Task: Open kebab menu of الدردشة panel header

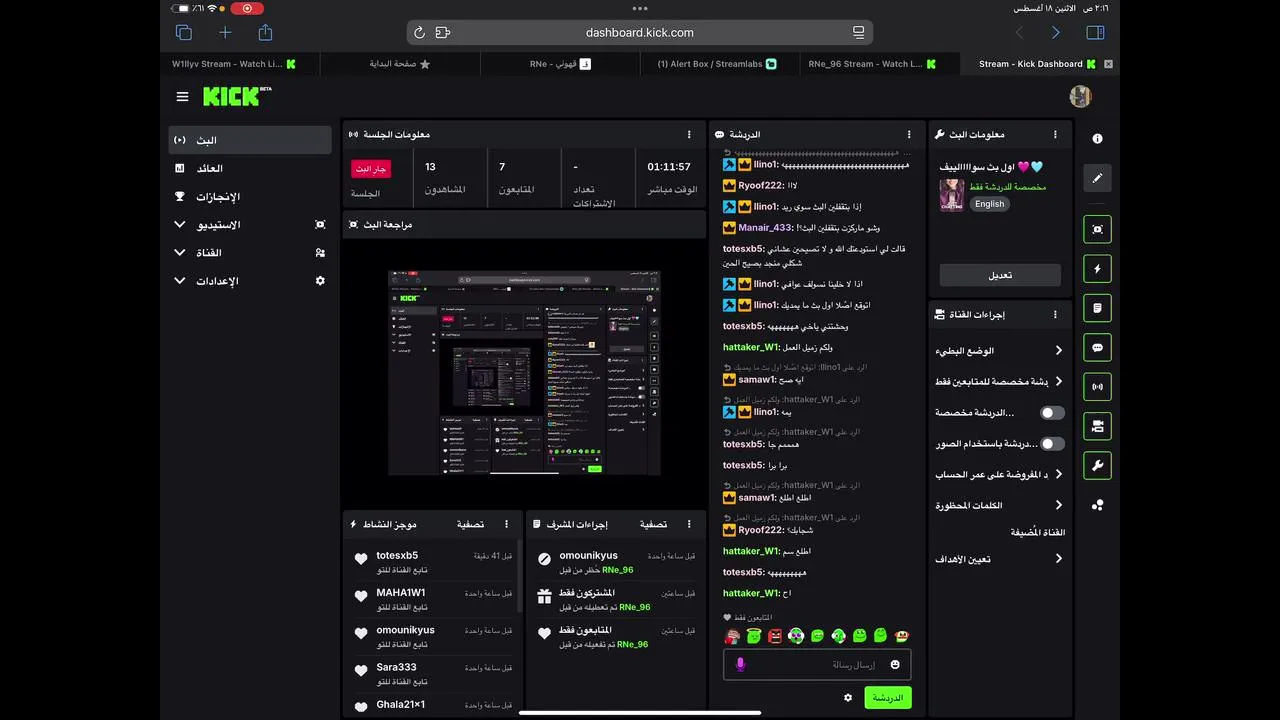Action: point(909,134)
